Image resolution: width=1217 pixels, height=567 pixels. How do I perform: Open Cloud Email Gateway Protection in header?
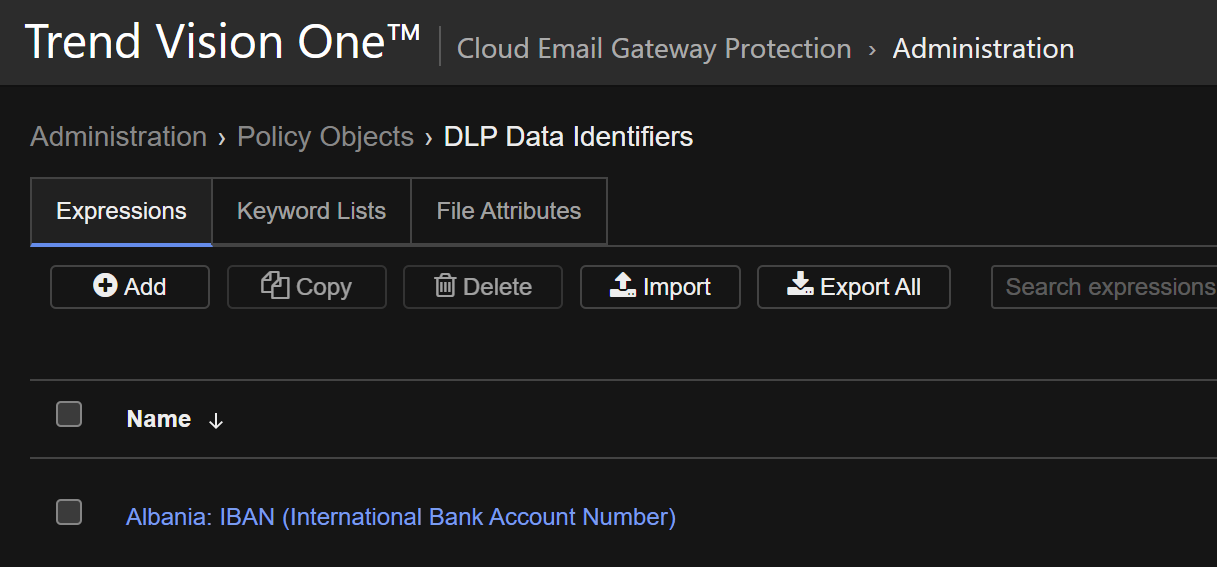654,48
